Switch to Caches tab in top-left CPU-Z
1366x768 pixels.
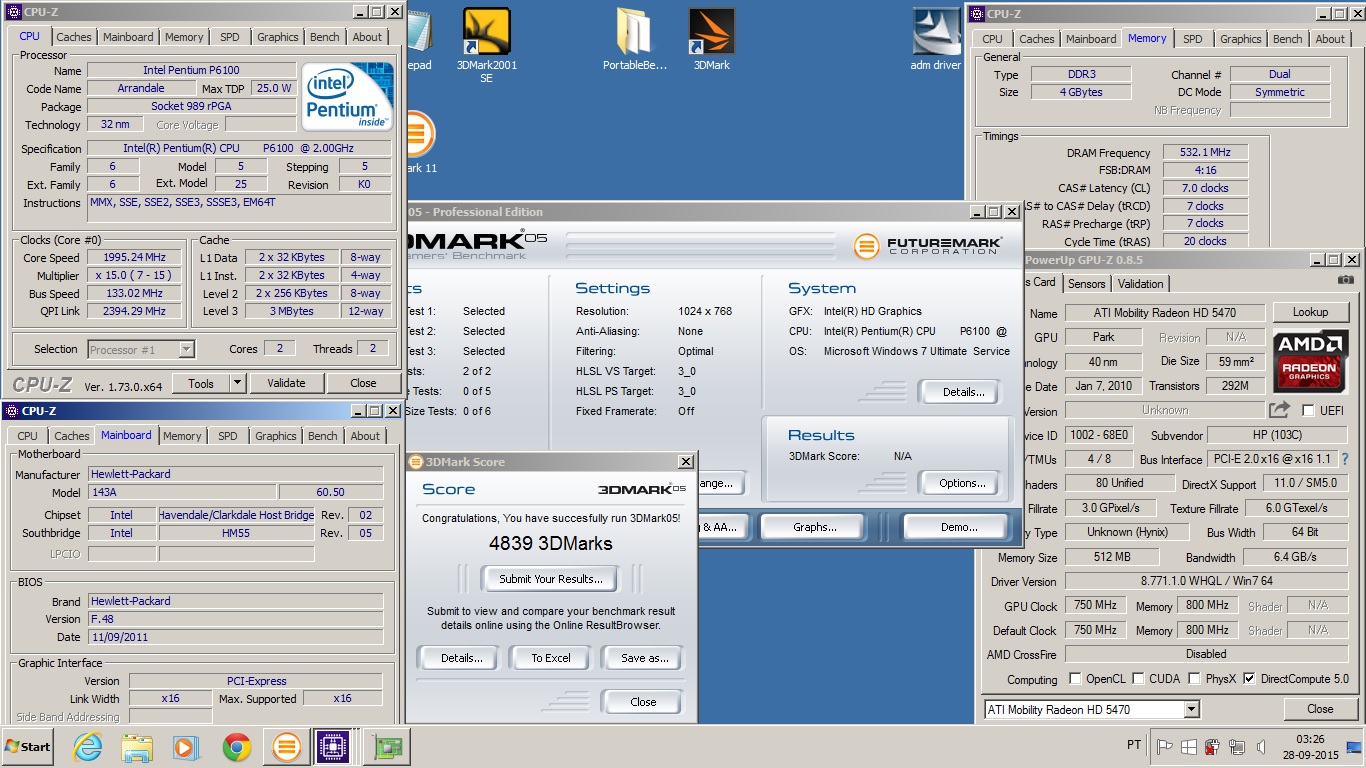[73, 37]
